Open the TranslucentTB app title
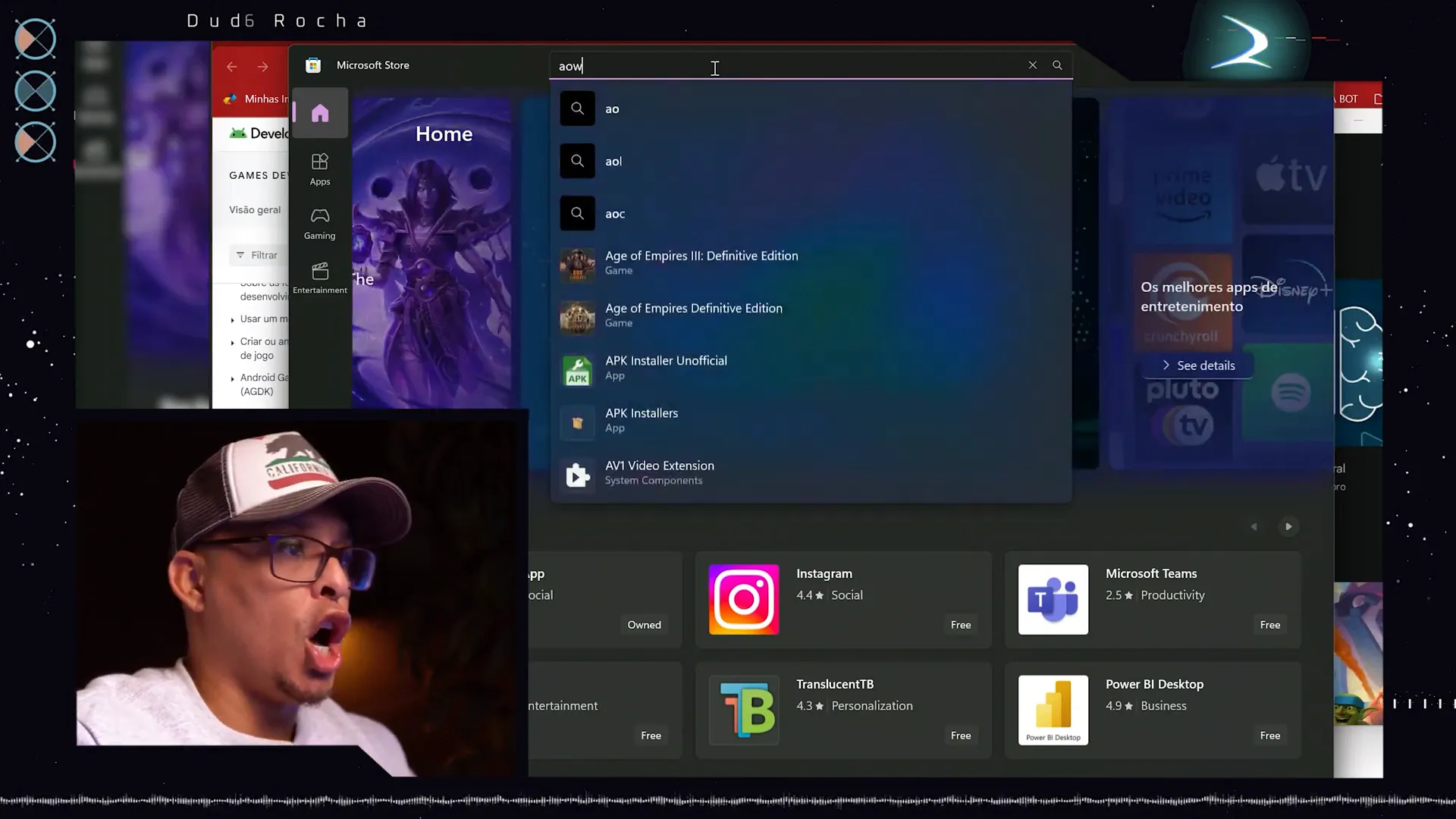1456x819 pixels. 835,685
